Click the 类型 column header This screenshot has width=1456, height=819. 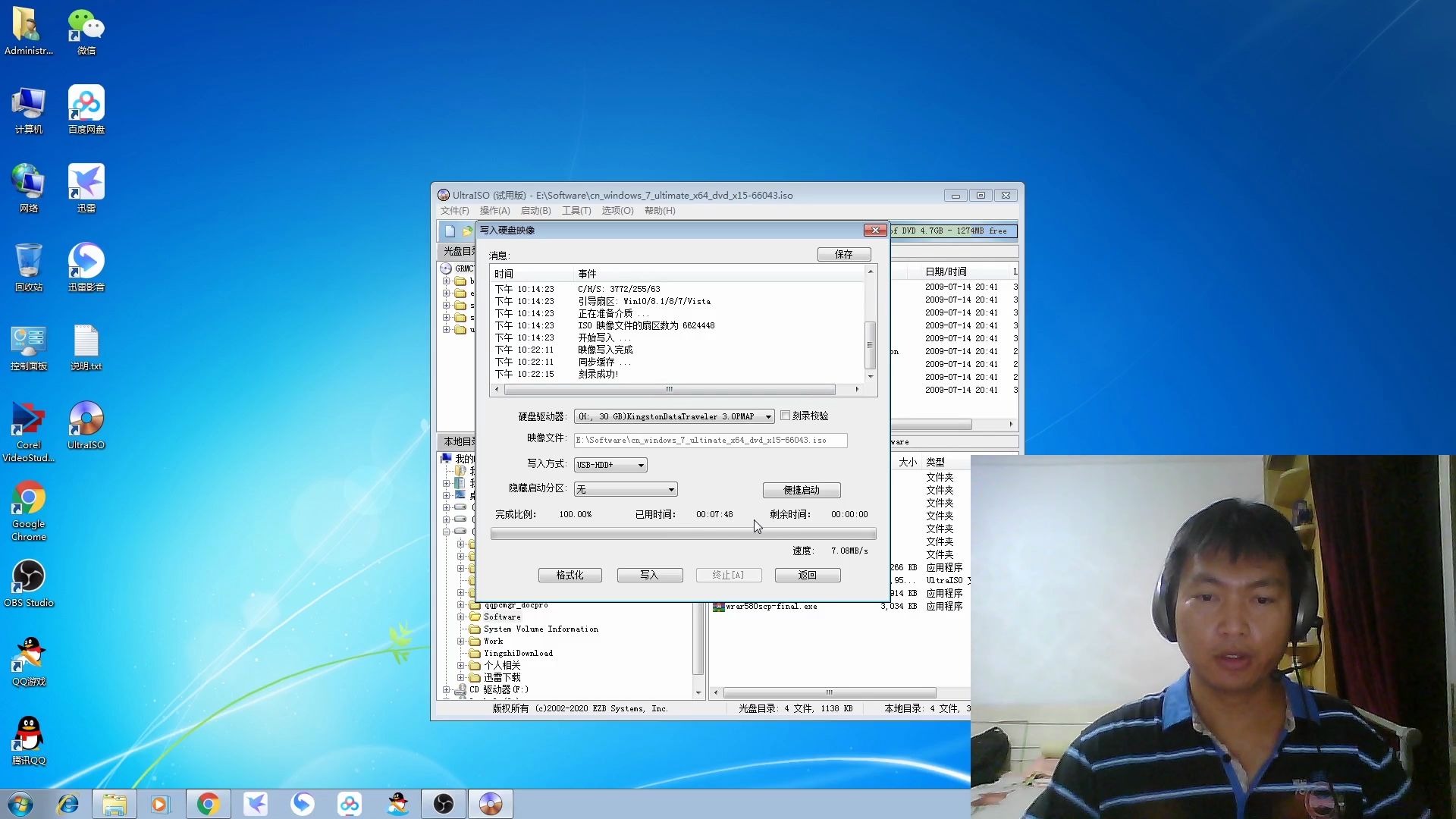pos(935,463)
